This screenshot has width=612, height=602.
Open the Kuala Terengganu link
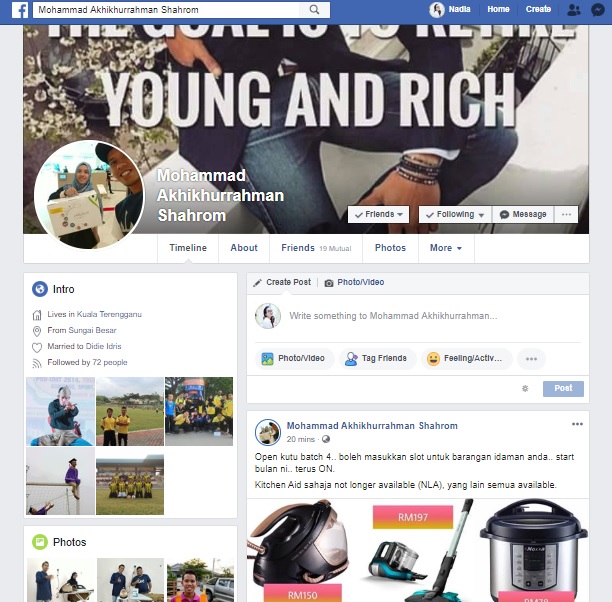tap(109, 314)
